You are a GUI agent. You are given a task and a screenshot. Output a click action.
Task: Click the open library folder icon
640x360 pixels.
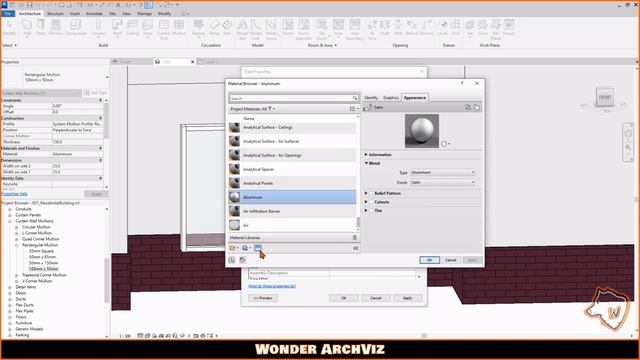(233, 248)
